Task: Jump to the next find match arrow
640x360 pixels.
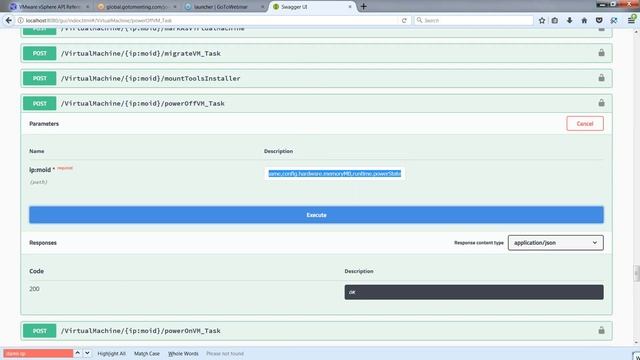Action: pyautogui.click(x=87, y=353)
